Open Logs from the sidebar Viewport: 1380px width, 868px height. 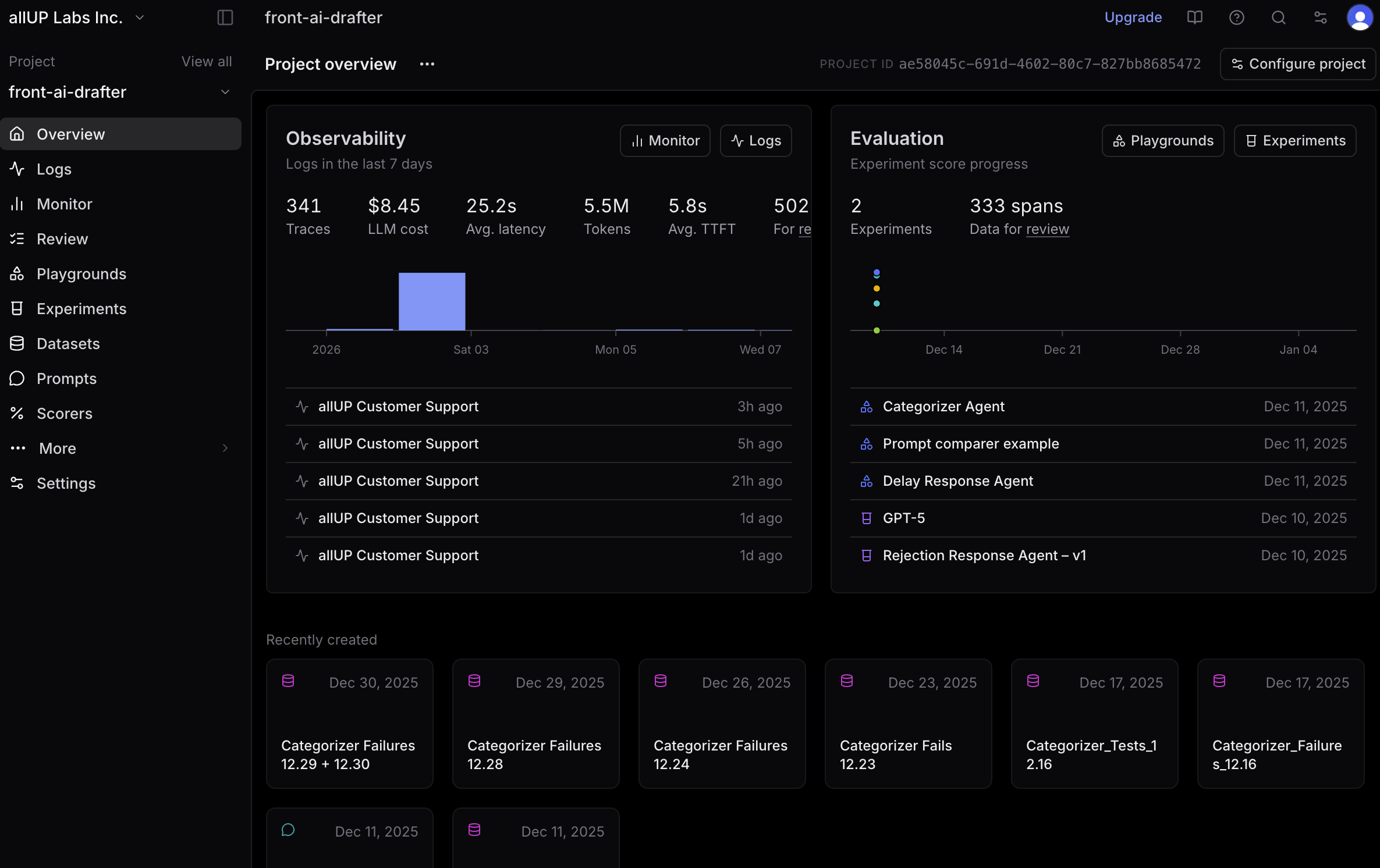pos(54,169)
